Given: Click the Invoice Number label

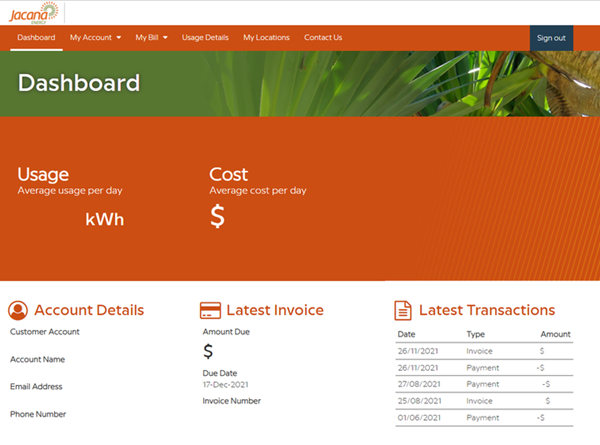Looking at the screenshot, I should (x=232, y=401).
